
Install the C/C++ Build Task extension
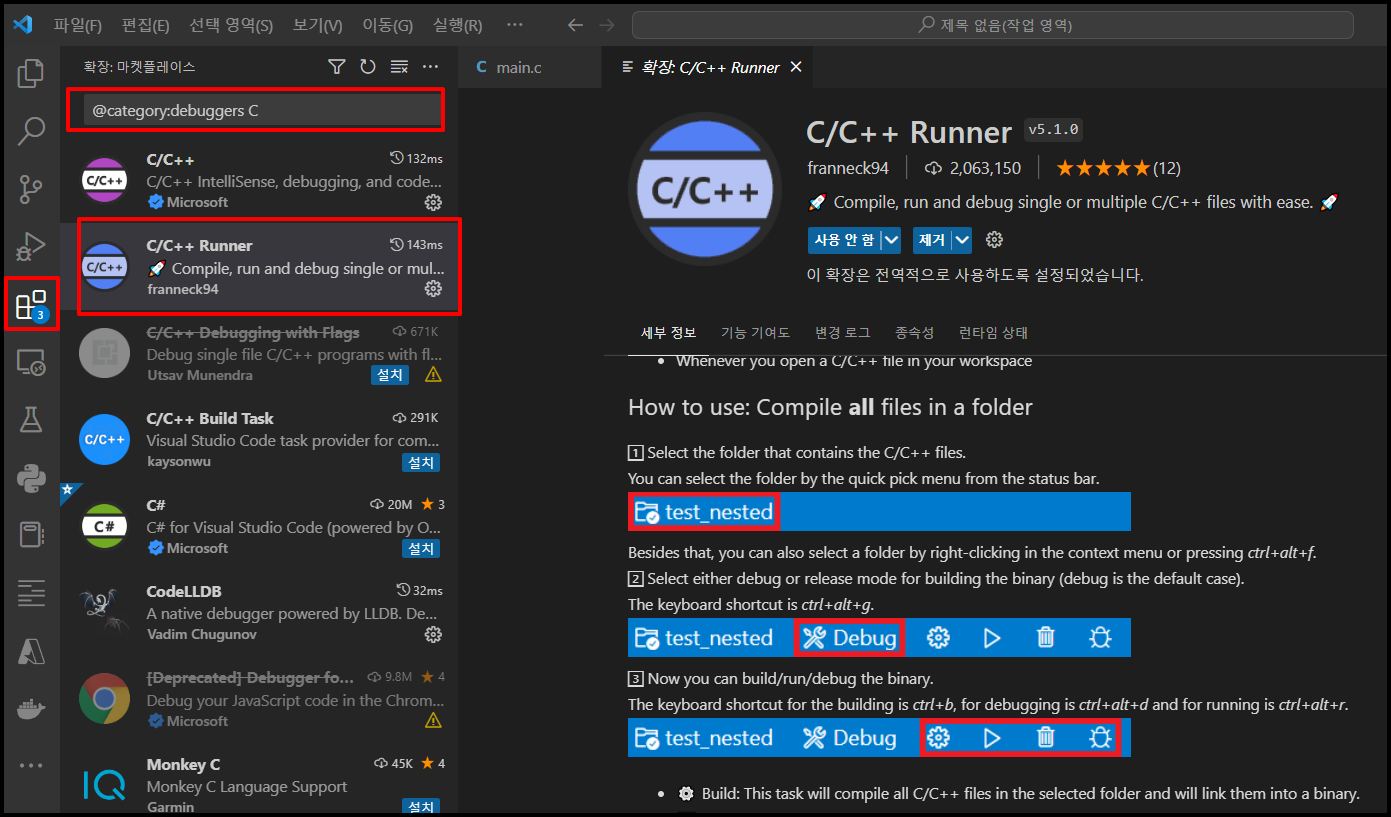(421, 462)
